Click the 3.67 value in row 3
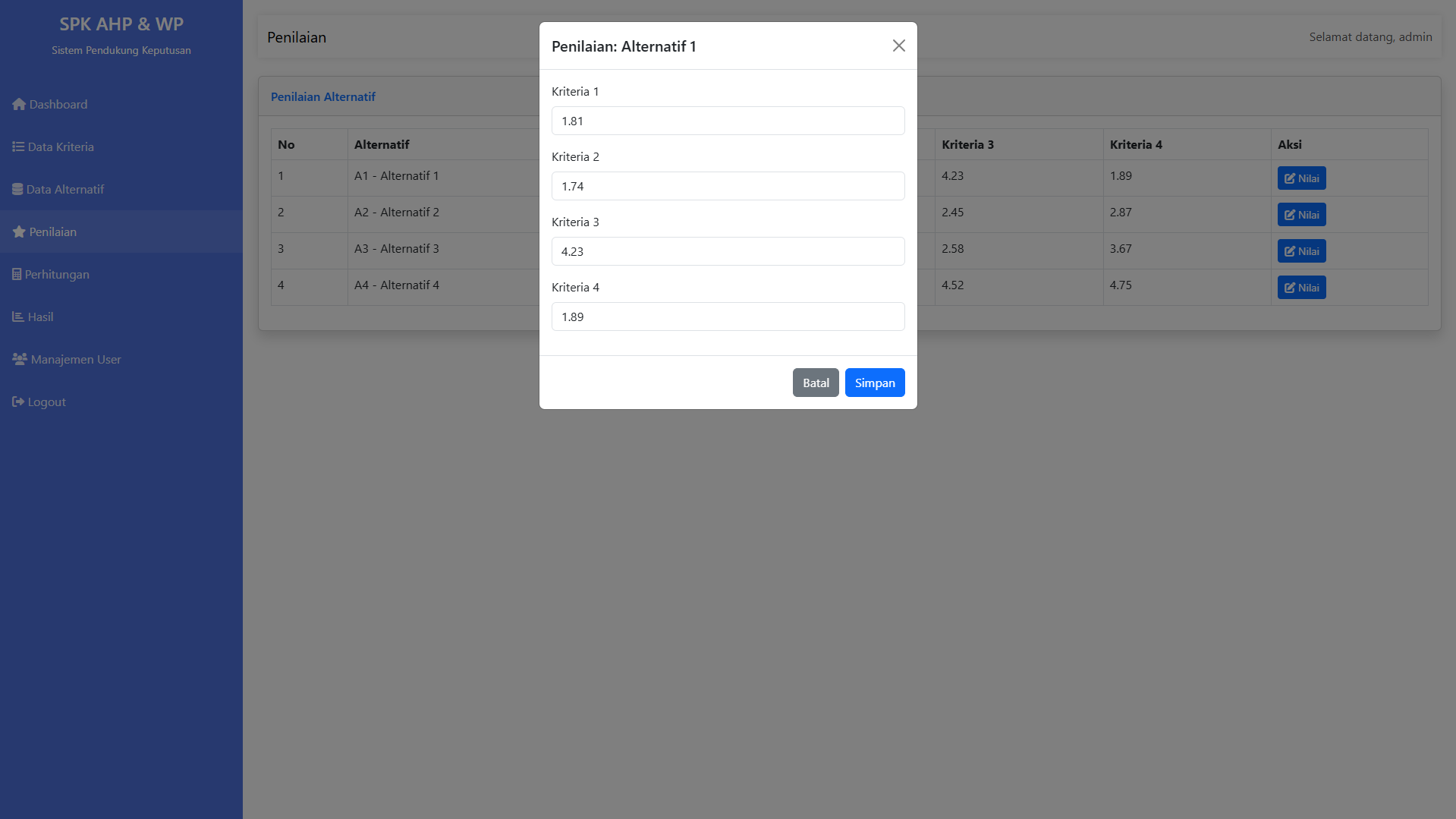Screen dimensions: 1456x819 click(x=1121, y=249)
